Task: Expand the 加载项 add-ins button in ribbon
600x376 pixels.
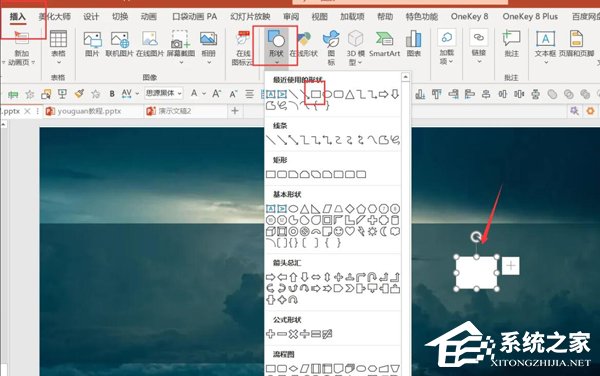Action: click(446, 46)
